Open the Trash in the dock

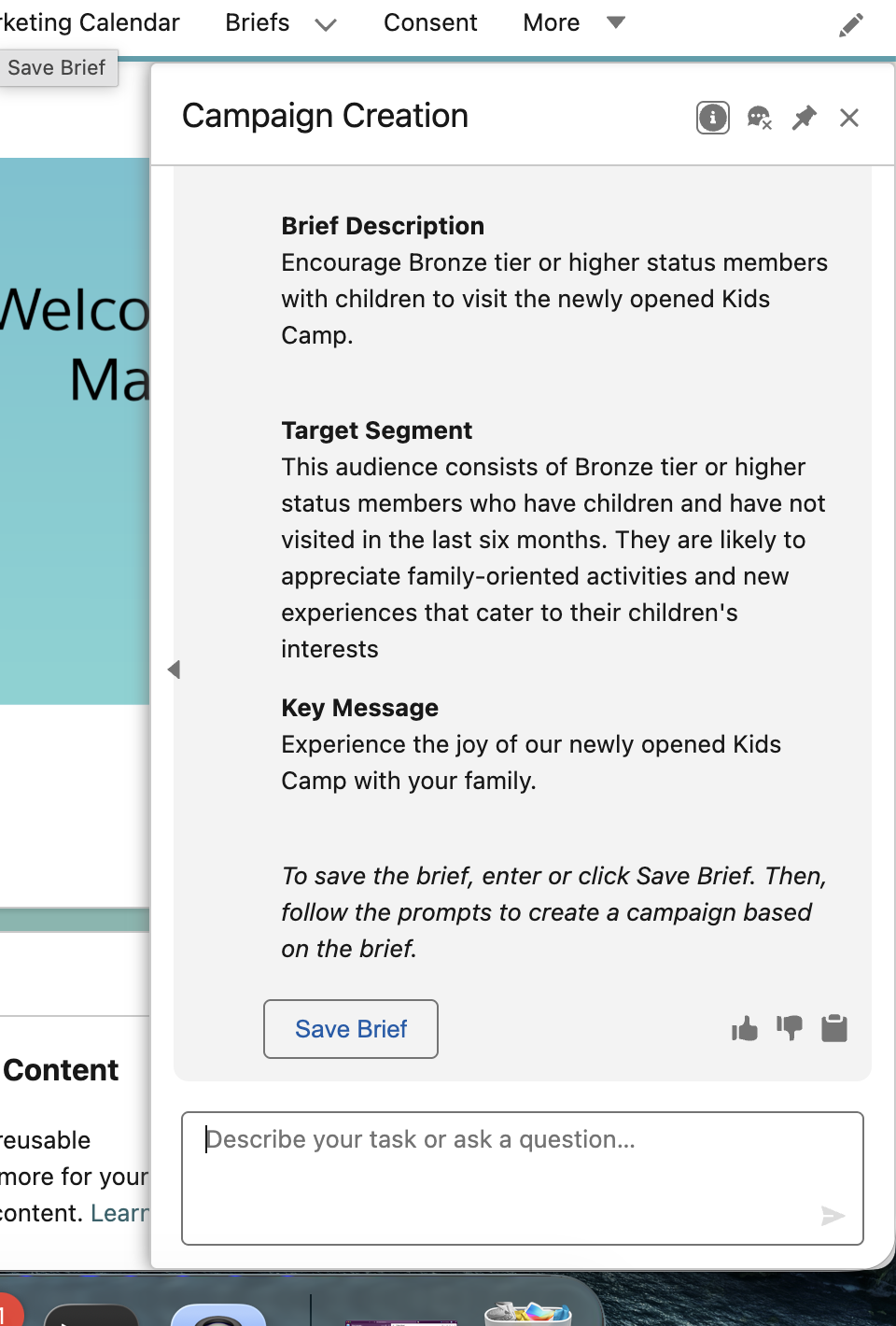point(528,1313)
